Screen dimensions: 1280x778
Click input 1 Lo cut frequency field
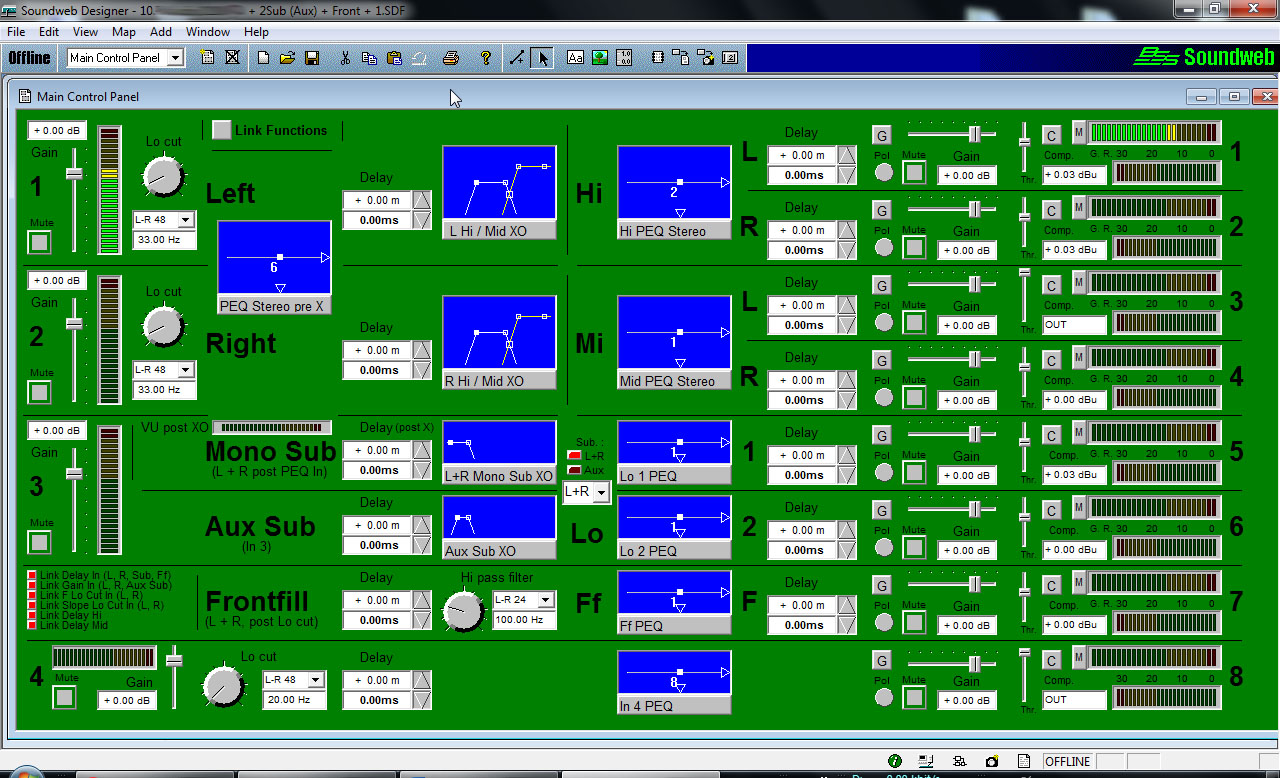click(x=163, y=240)
